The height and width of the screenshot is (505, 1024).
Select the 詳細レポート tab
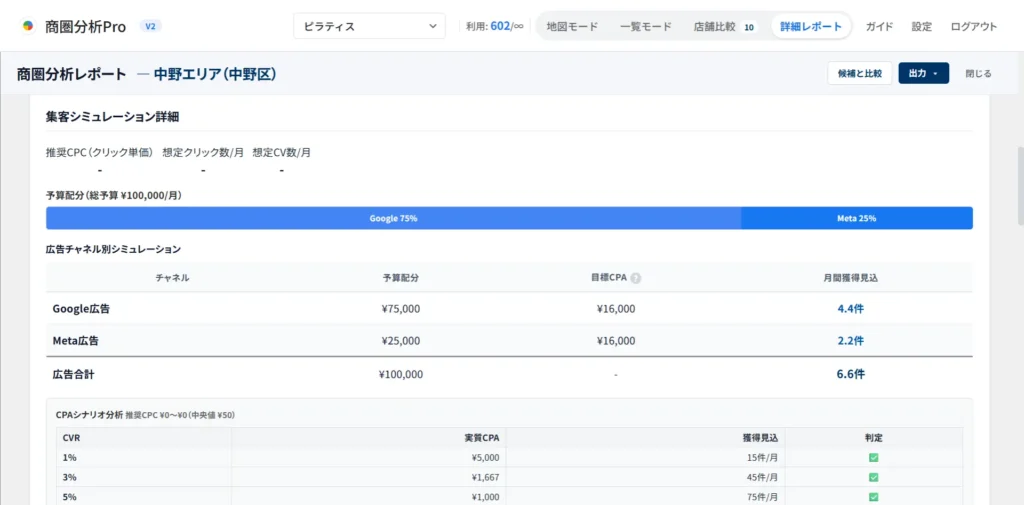[810, 27]
